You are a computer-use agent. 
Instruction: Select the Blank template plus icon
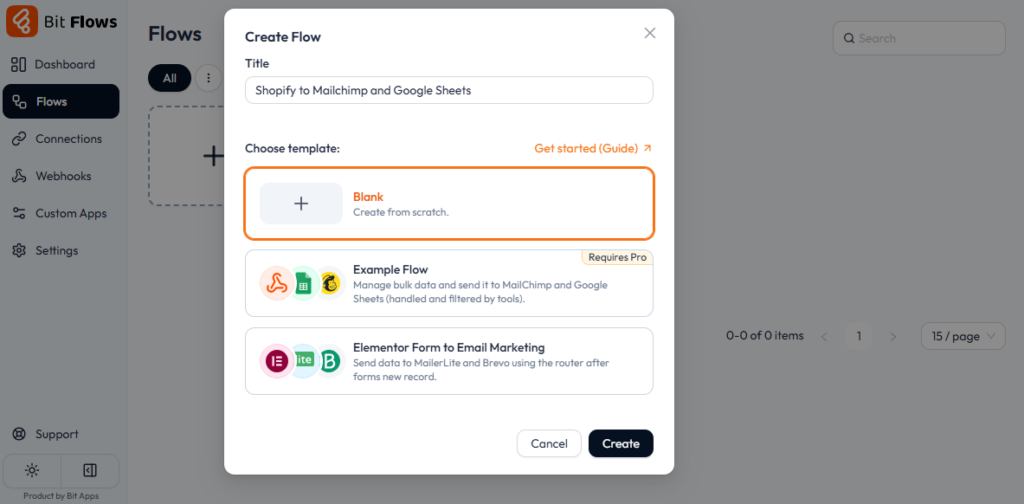coord(301,204)
